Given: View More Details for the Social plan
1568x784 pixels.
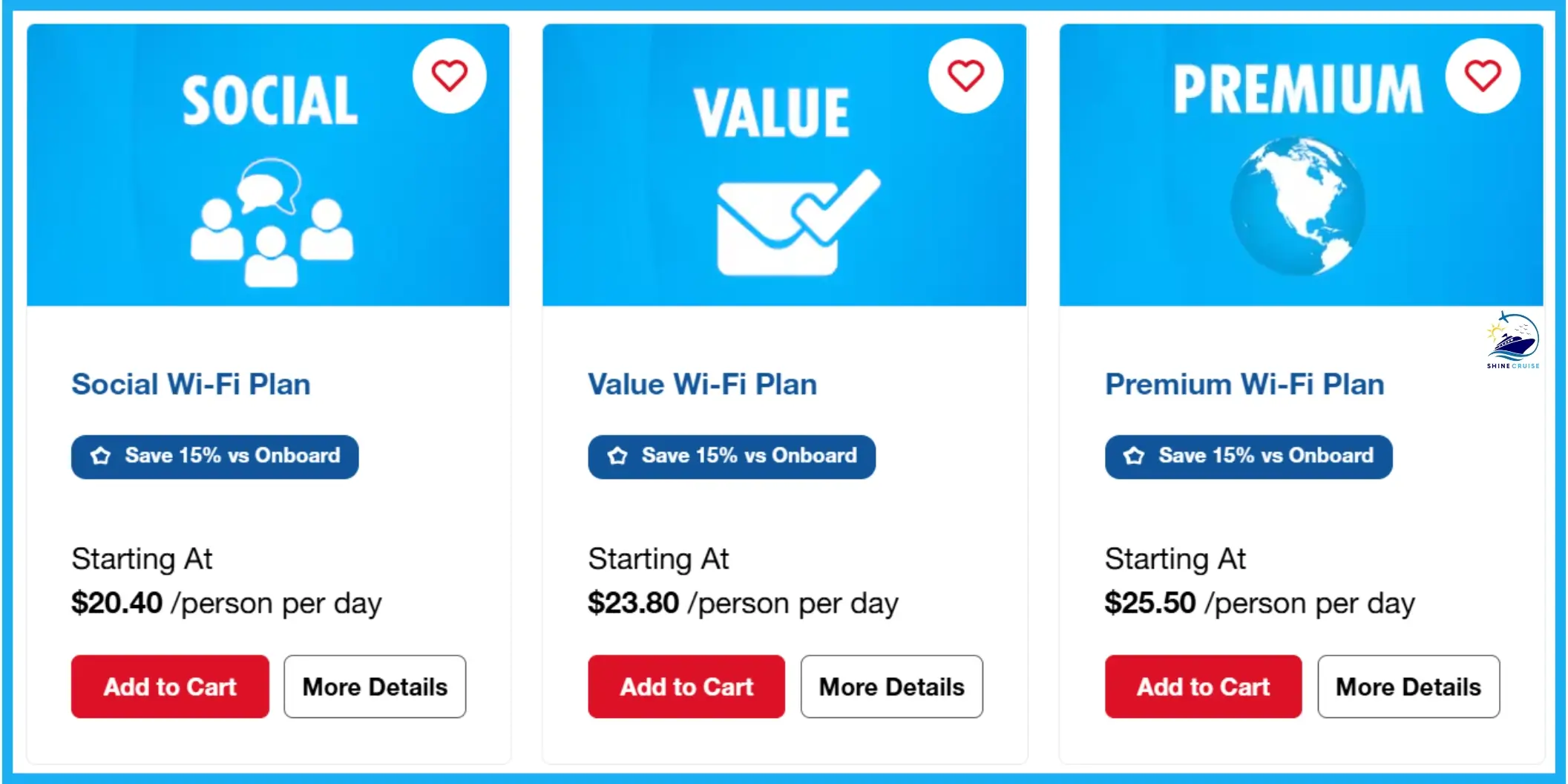Looking at the screenshot, I should [374, 687].
